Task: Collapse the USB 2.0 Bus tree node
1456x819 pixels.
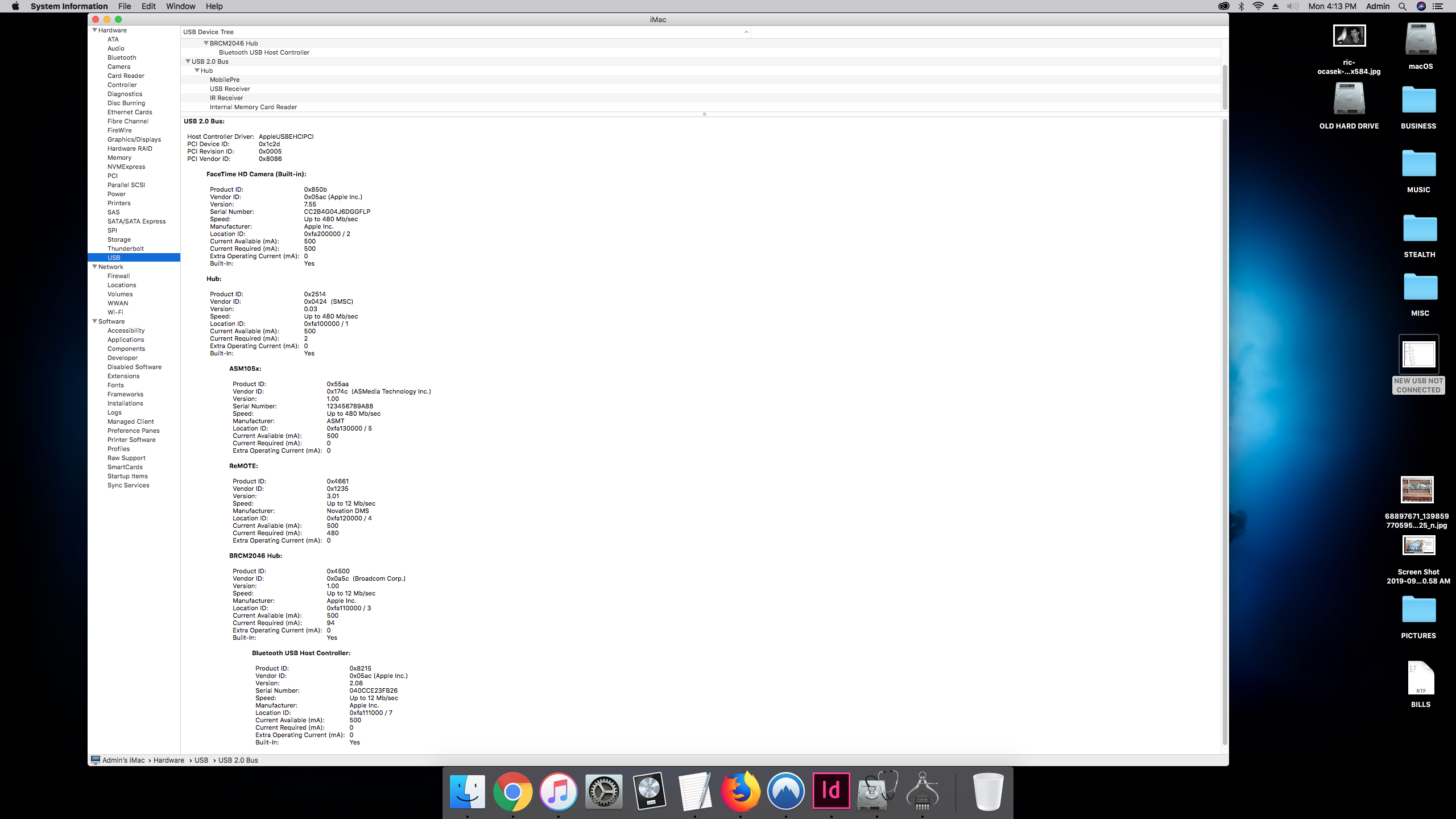Action: (188, 61)
